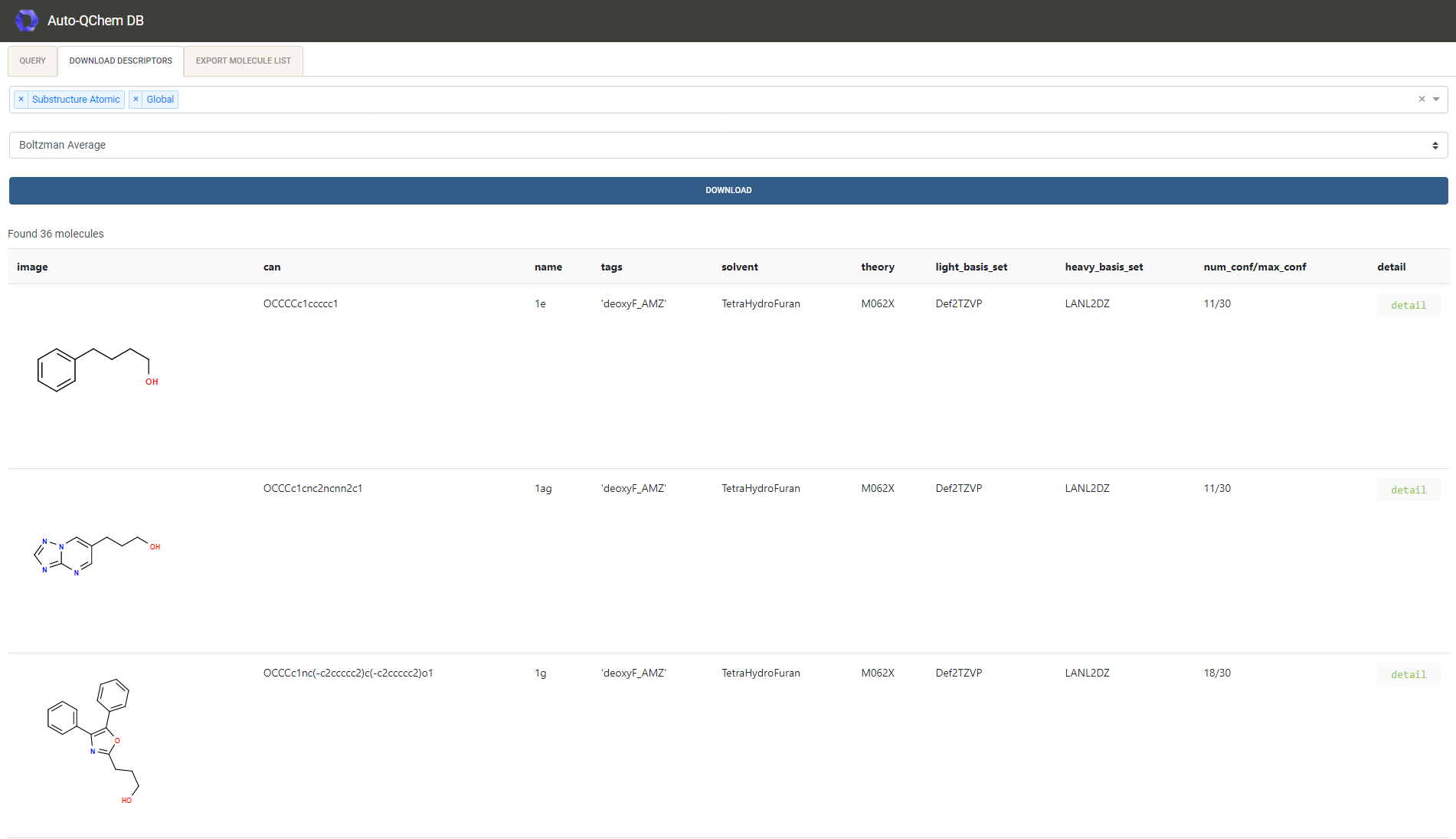Click the phenylbutanol structure image
Image resolution: width=1456 pixels, height=839 pixels.
coord(97,369)
